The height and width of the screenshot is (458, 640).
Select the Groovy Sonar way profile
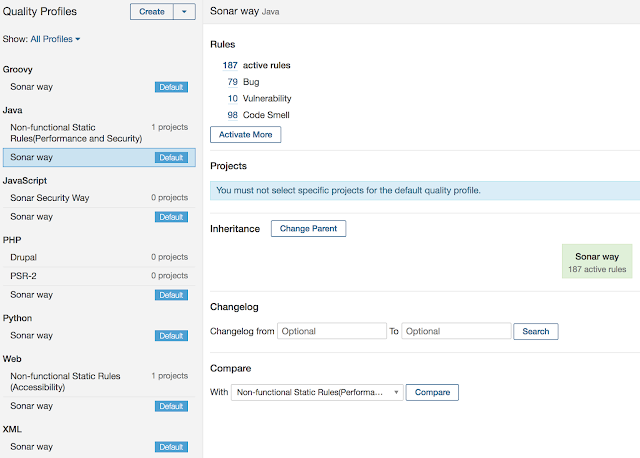click(x=99, y=87)
